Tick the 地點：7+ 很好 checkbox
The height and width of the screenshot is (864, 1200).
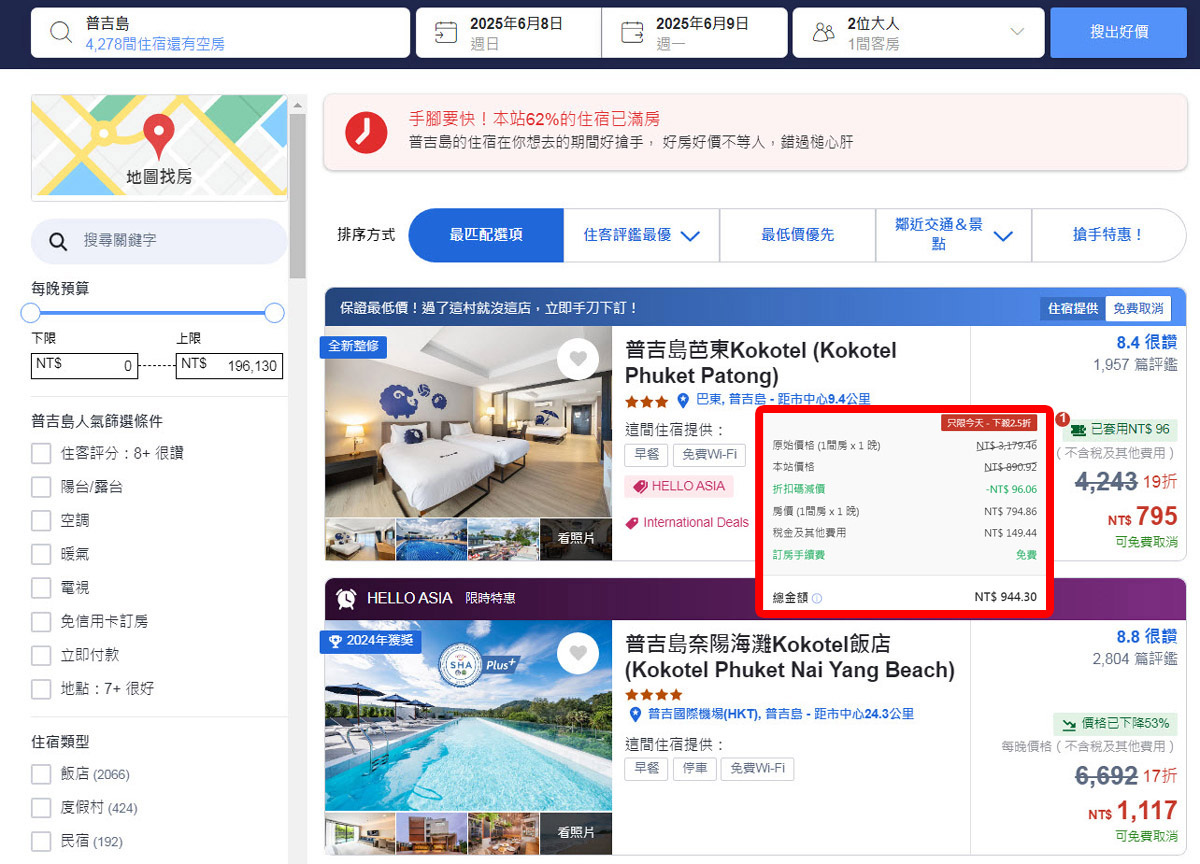[x=41, y=689]
